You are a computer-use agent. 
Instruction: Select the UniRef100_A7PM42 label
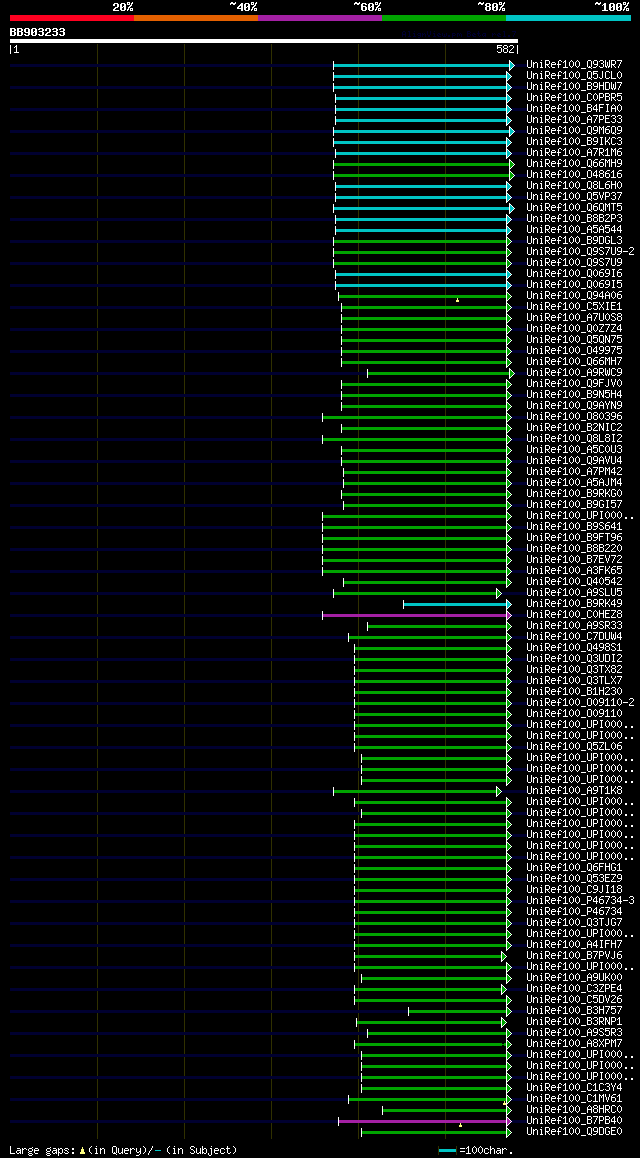click(574, 472)
